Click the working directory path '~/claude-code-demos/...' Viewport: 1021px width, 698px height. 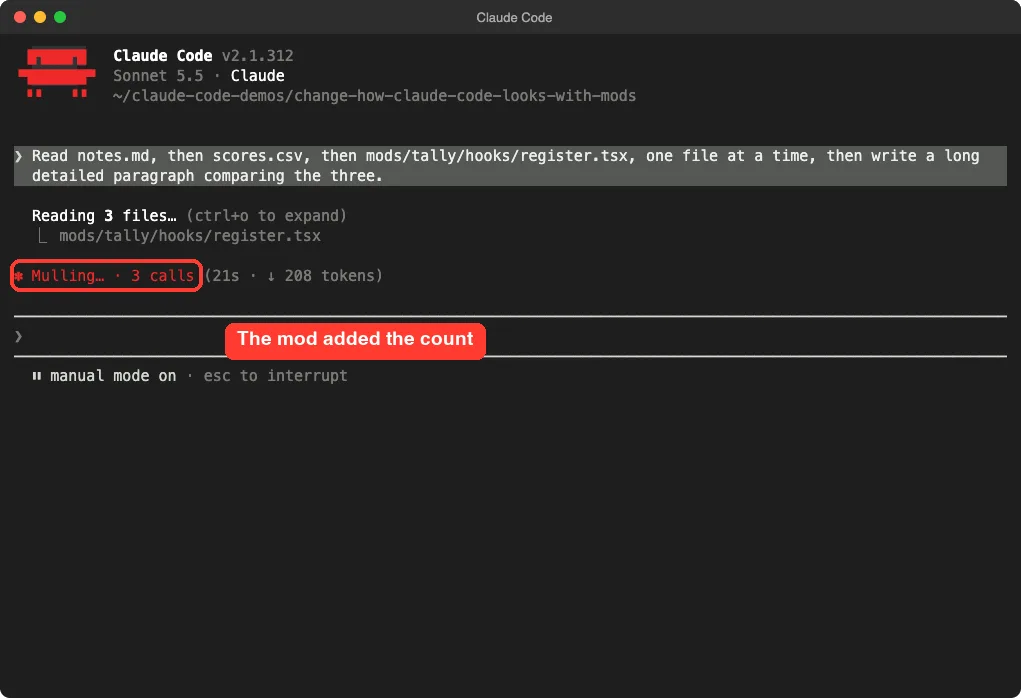click(374, 96)
